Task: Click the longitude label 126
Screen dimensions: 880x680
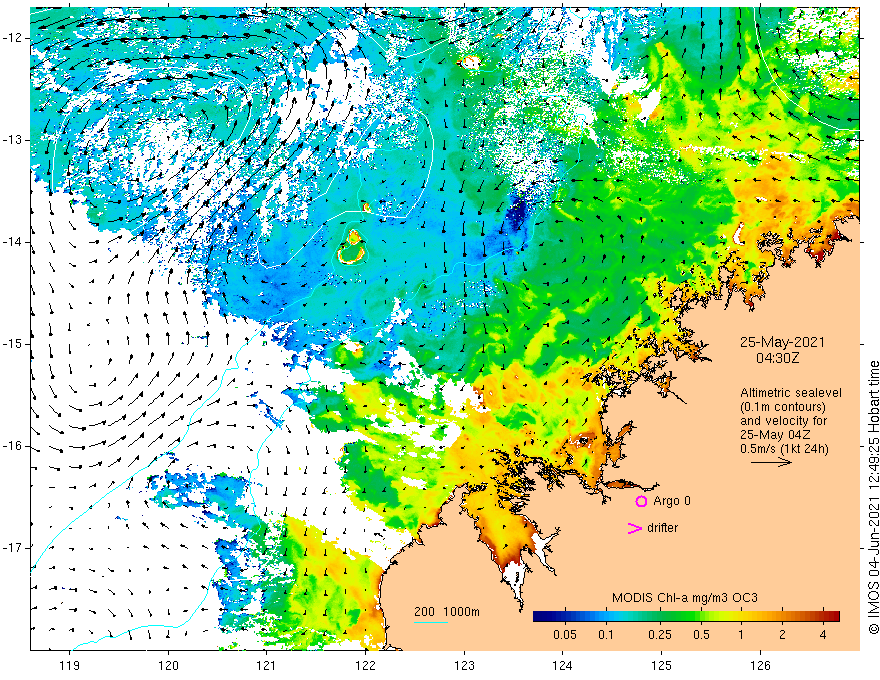Action: click(760, 666)
